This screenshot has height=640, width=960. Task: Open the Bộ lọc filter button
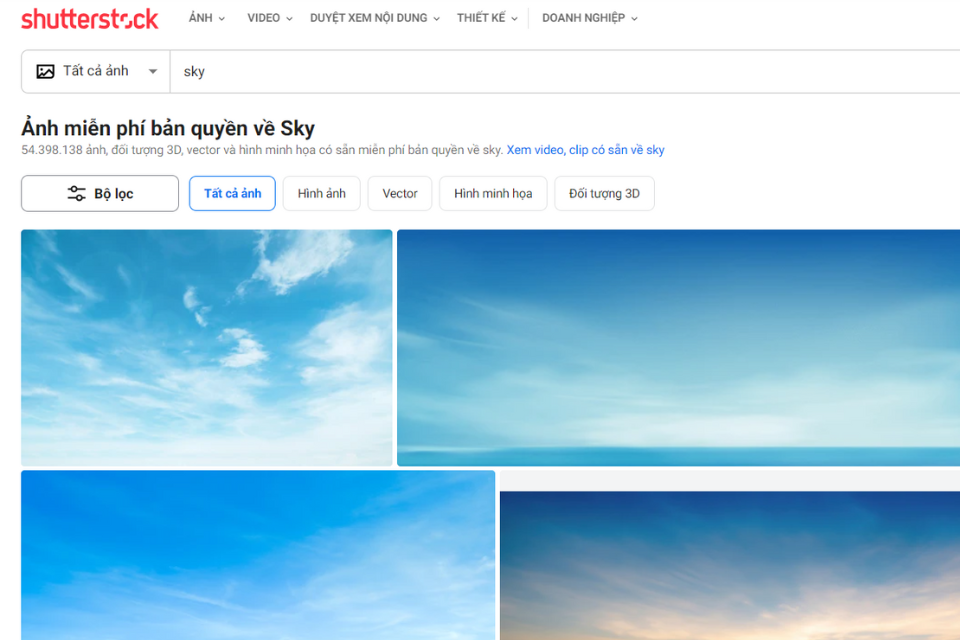[100, 194]
